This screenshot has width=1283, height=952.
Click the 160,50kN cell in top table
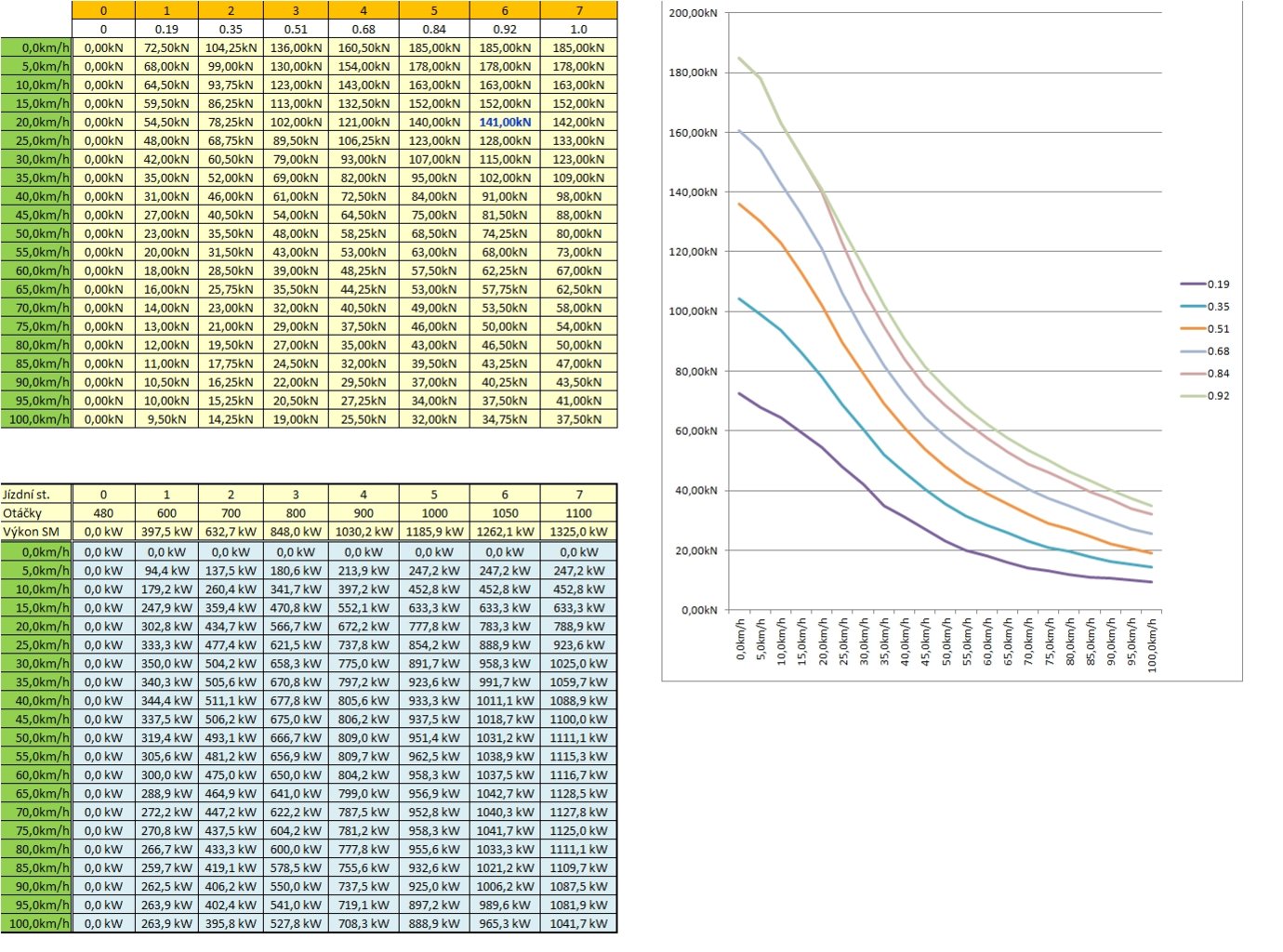364,47
